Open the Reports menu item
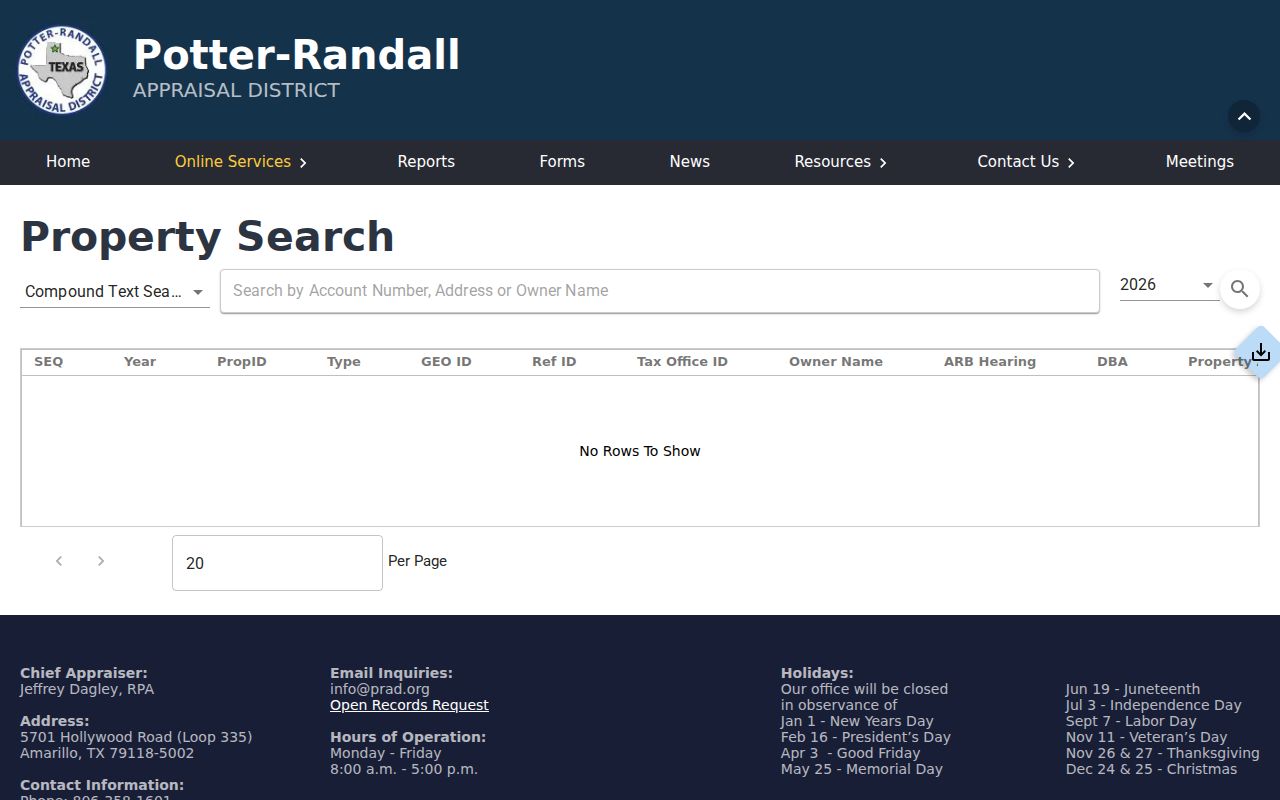Screen dimensions: 1280x800 tap(426, 162)
